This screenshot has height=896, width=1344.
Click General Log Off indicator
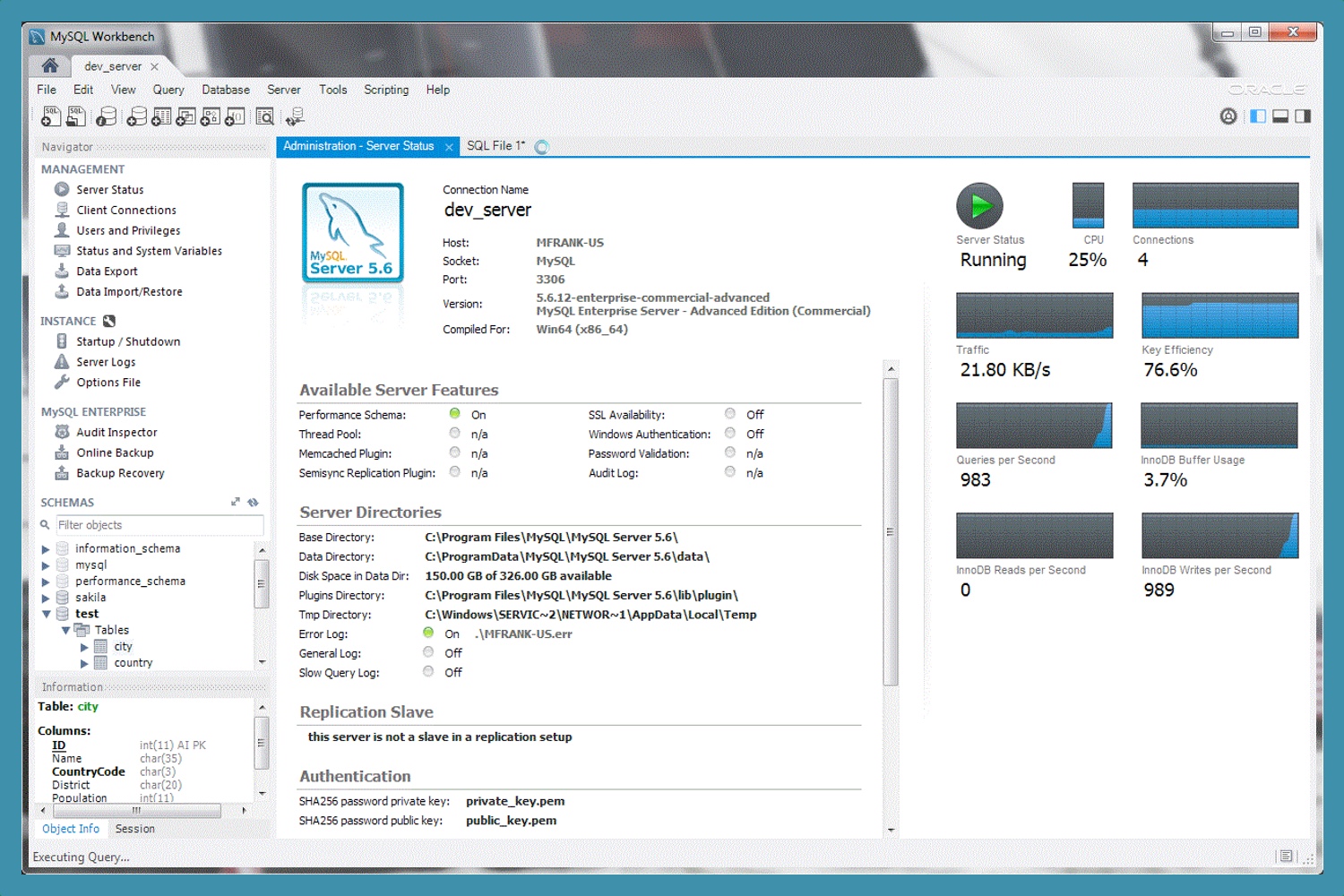coord(428,652)
